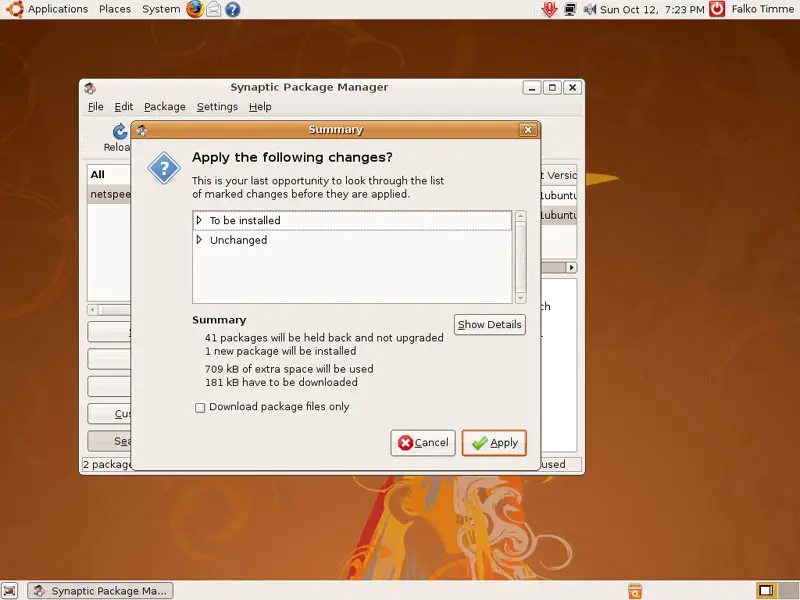800x600 pixels.
Task: Click the blue Help icon in top panel
Action: pyautogui.click(x=233, y=9)
